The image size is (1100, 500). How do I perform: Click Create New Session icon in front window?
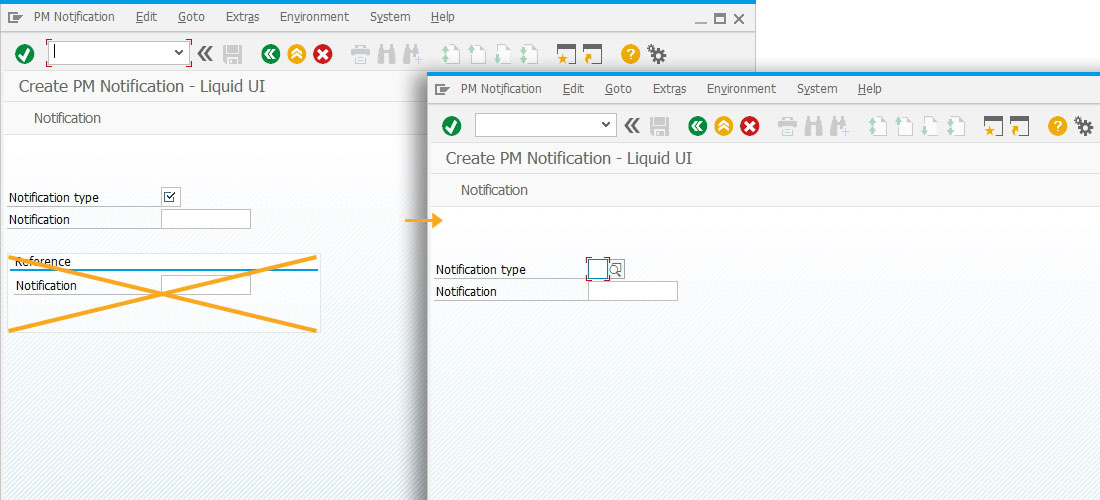tap(993, 126)
